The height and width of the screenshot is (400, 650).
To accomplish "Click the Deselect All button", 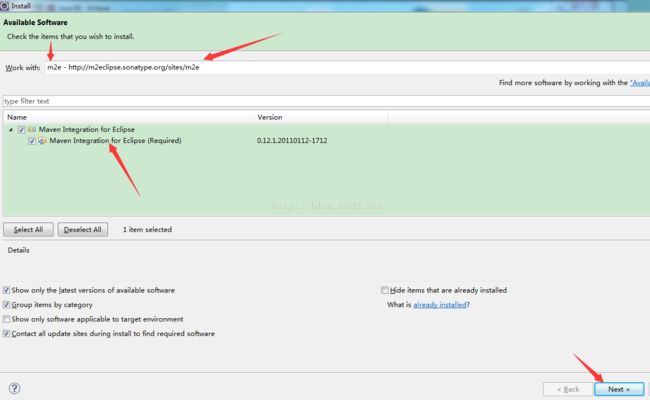I will click(83, 230).
